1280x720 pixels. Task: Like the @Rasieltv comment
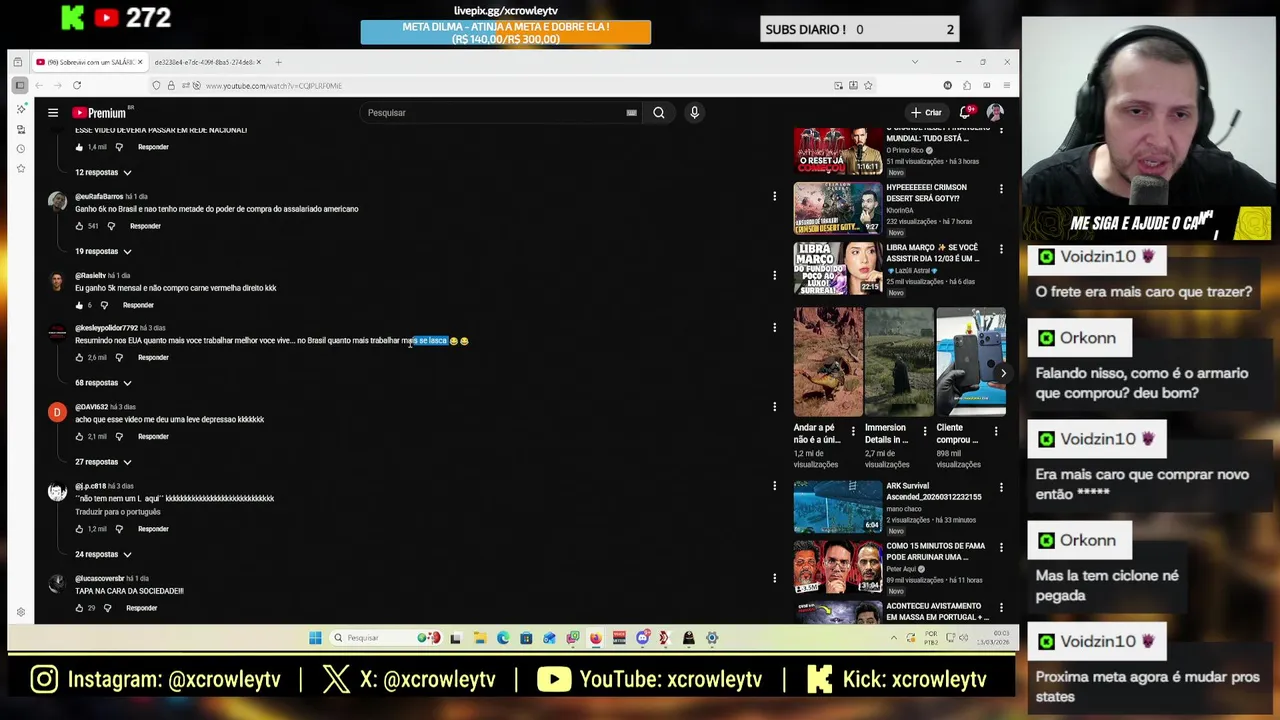(x=80, y=305)
